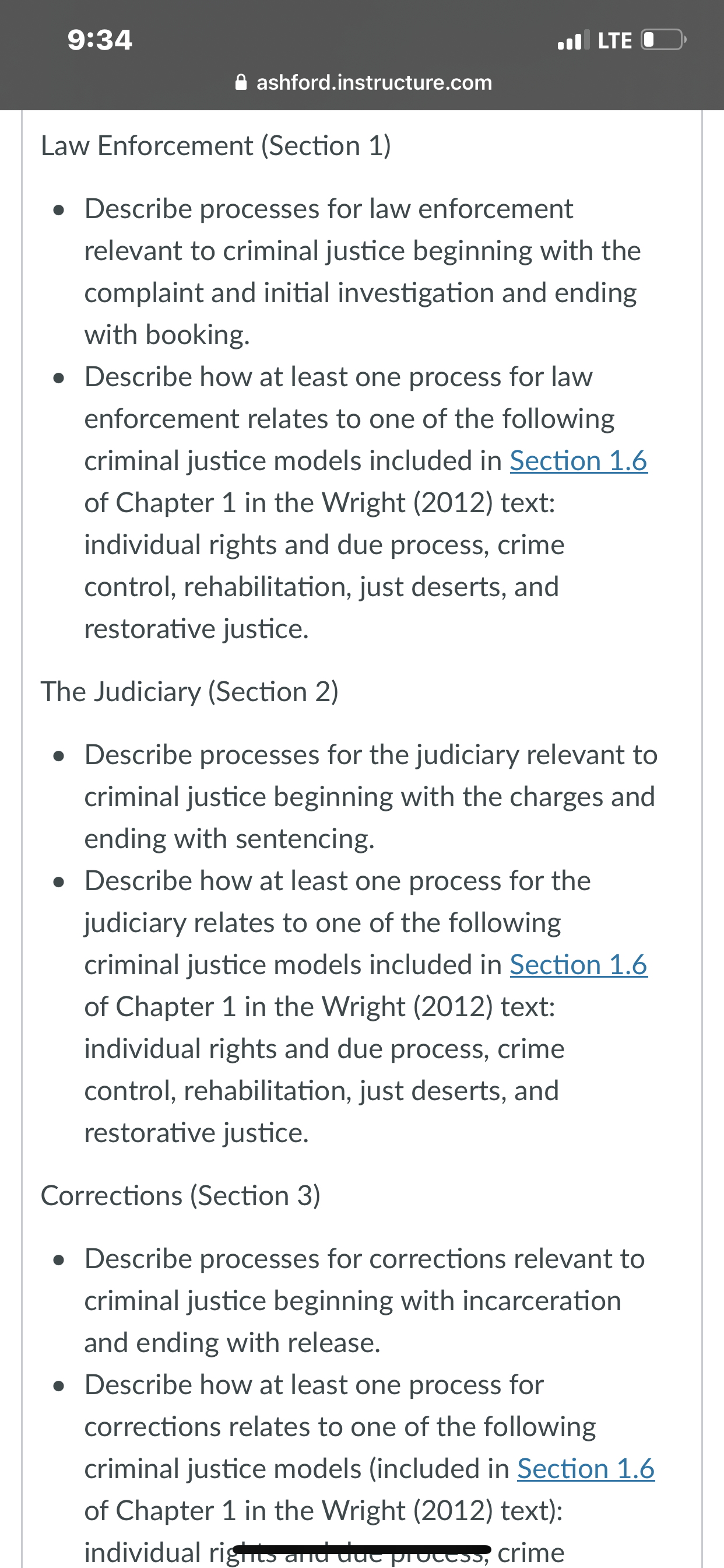
Task: Tap the battery icon in status bar
Action: click(664, 40)
